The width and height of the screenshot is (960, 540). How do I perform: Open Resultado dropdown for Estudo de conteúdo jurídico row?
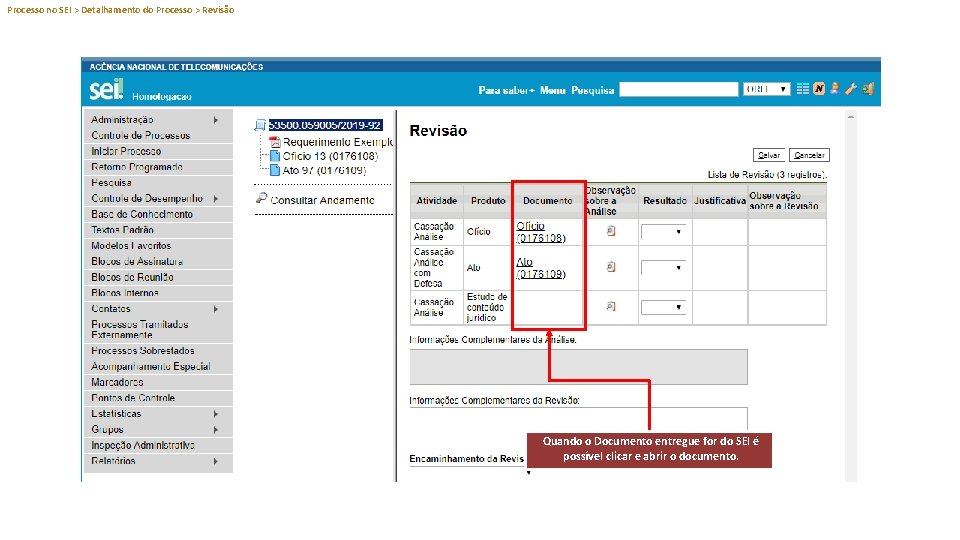pyautogui.click(x=663, y=307)
